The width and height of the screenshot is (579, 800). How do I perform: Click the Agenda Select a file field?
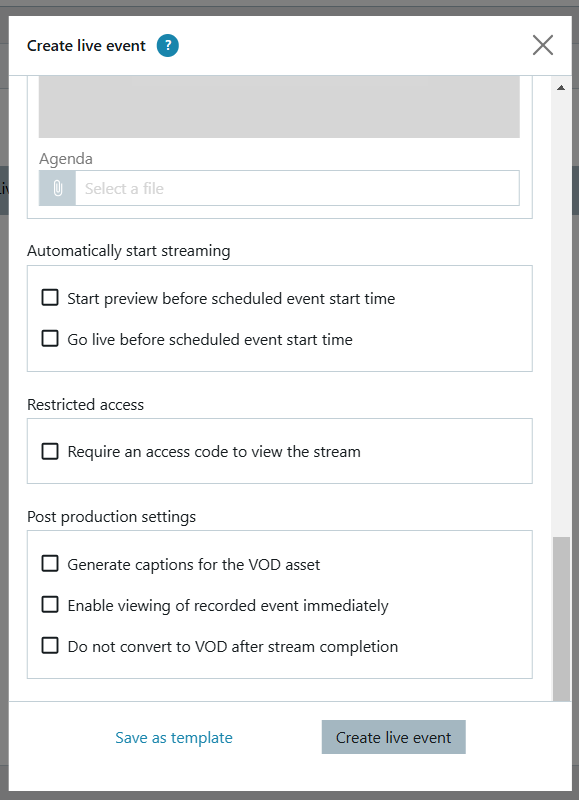click(x=297, y=188)
